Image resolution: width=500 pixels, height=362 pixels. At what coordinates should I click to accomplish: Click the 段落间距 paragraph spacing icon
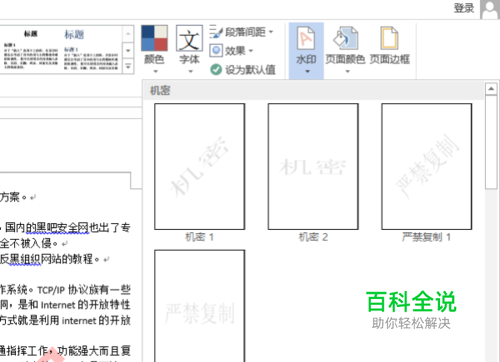click(x=216, y=32)
